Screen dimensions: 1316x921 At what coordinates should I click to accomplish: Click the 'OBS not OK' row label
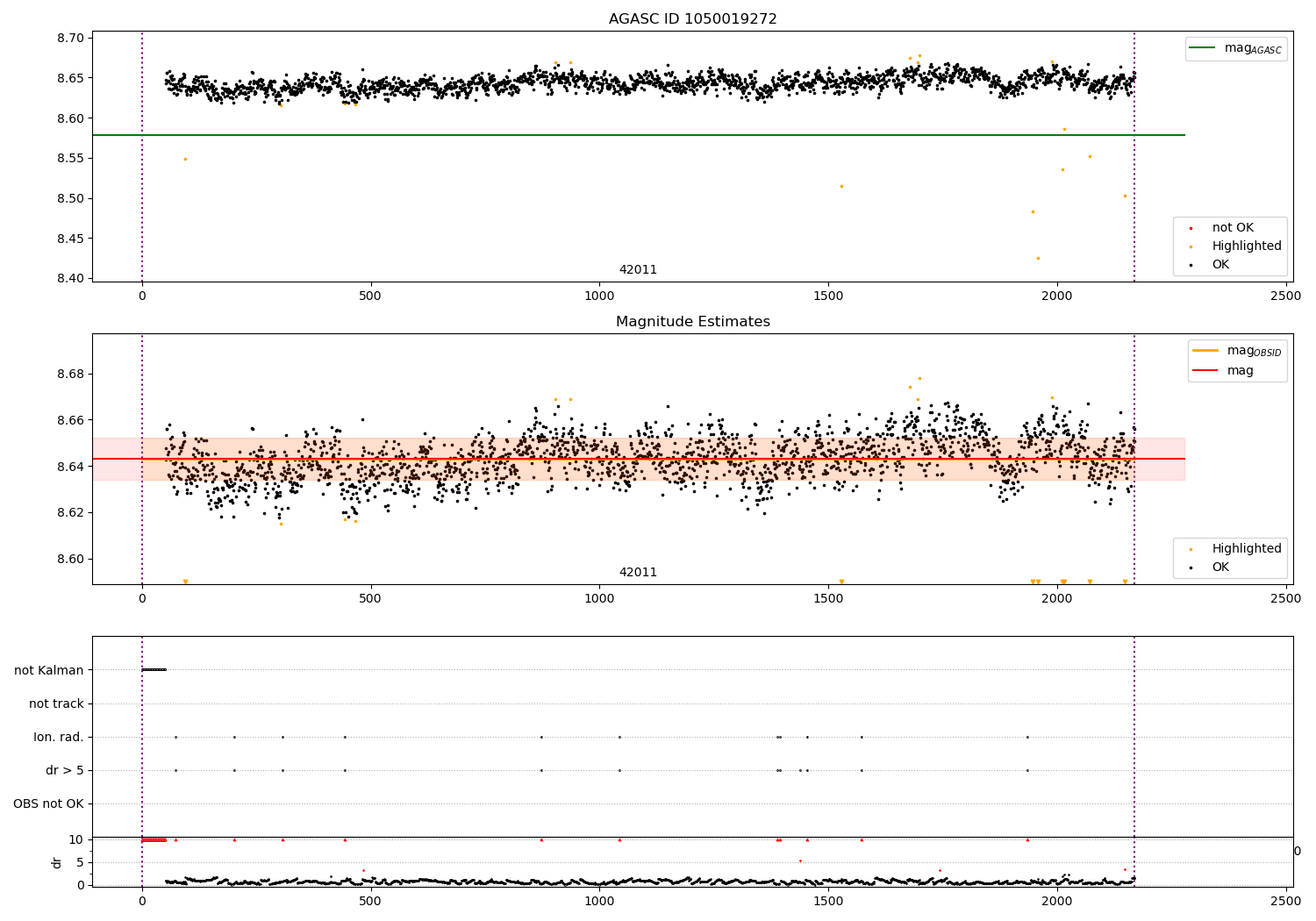point(48,803)
